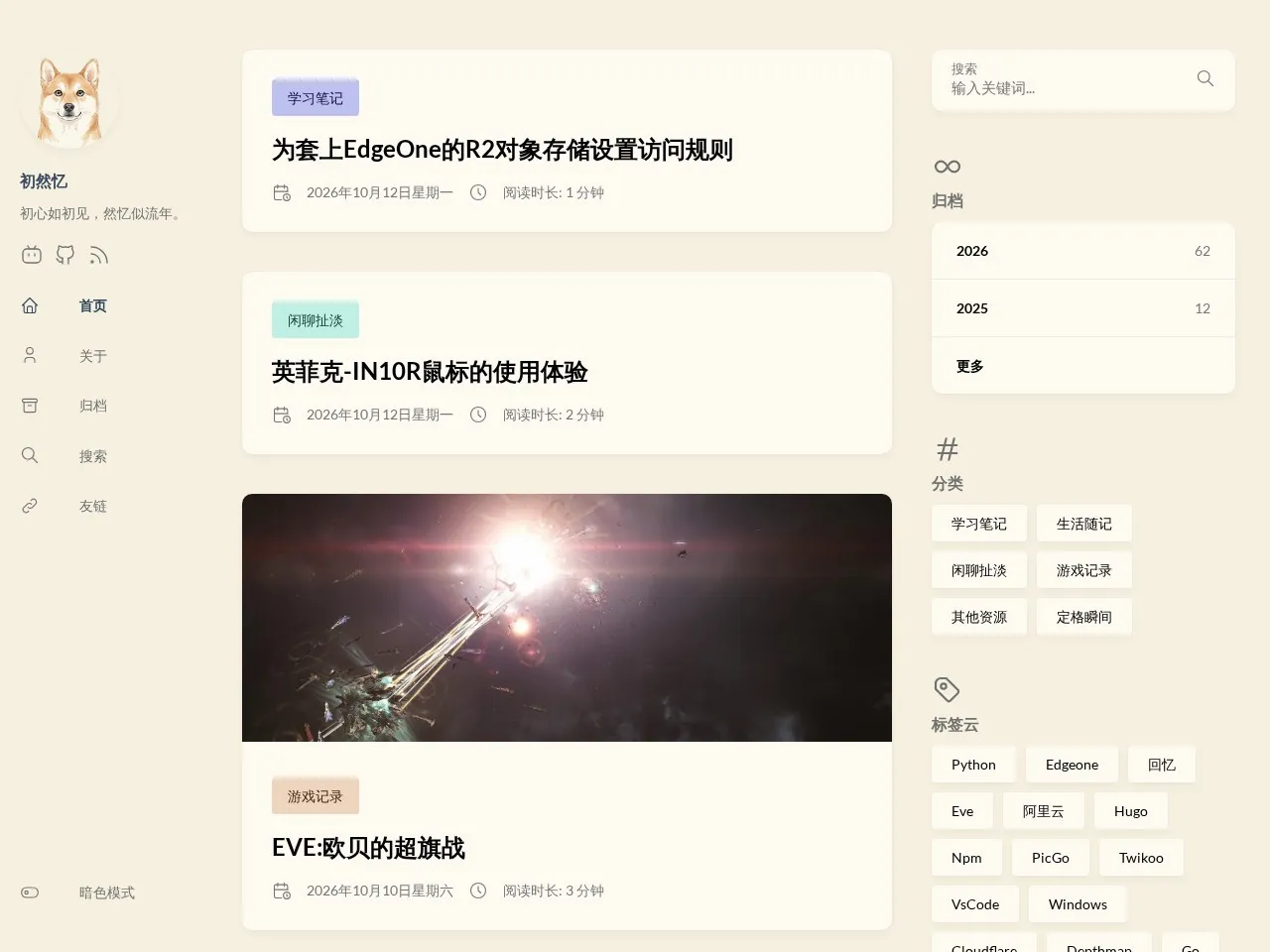Screen dimensions: 1270x952
Task: Open the 2025 archive with 12 posts
Action: point(1083,308)
